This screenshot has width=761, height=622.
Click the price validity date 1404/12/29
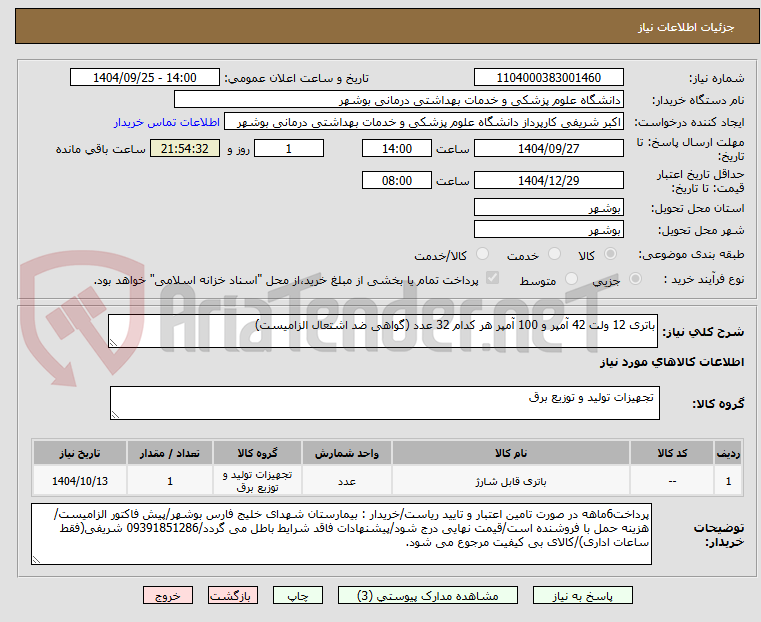548,180
